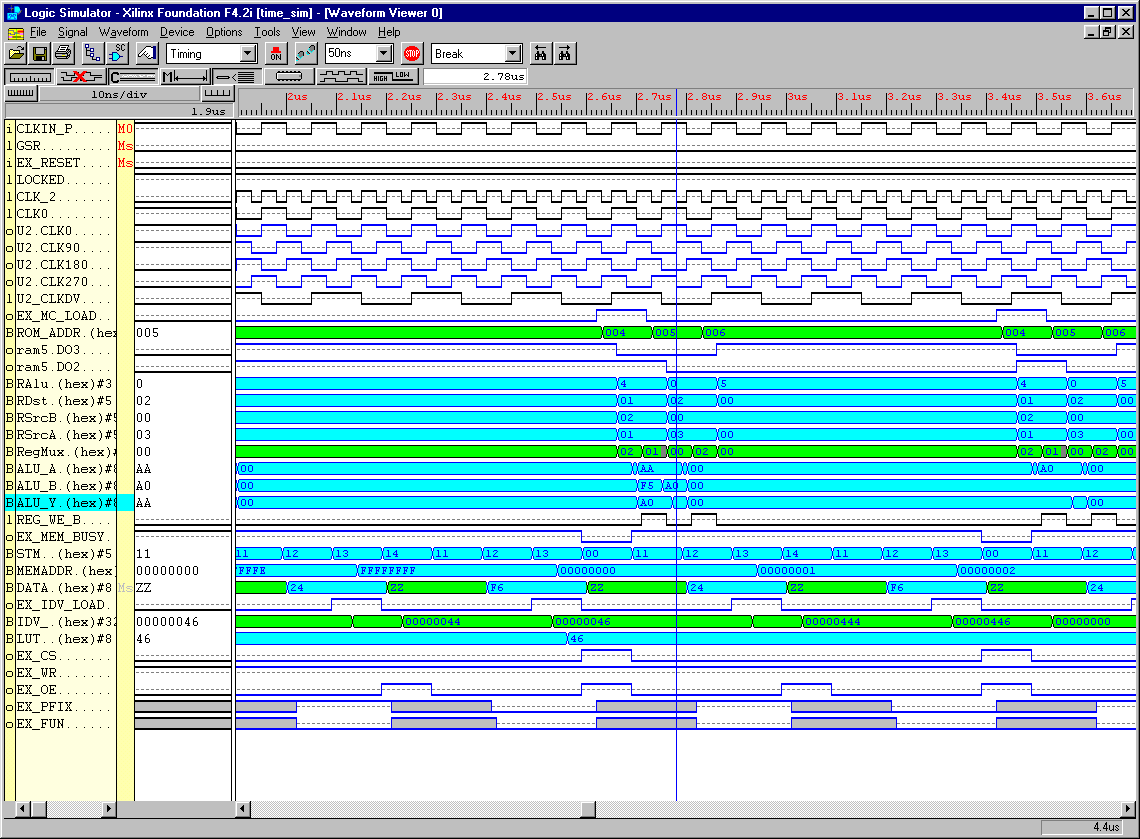The image size is (1140, 839).
Task: Click the power ON icon
Action: pos(276,54)
